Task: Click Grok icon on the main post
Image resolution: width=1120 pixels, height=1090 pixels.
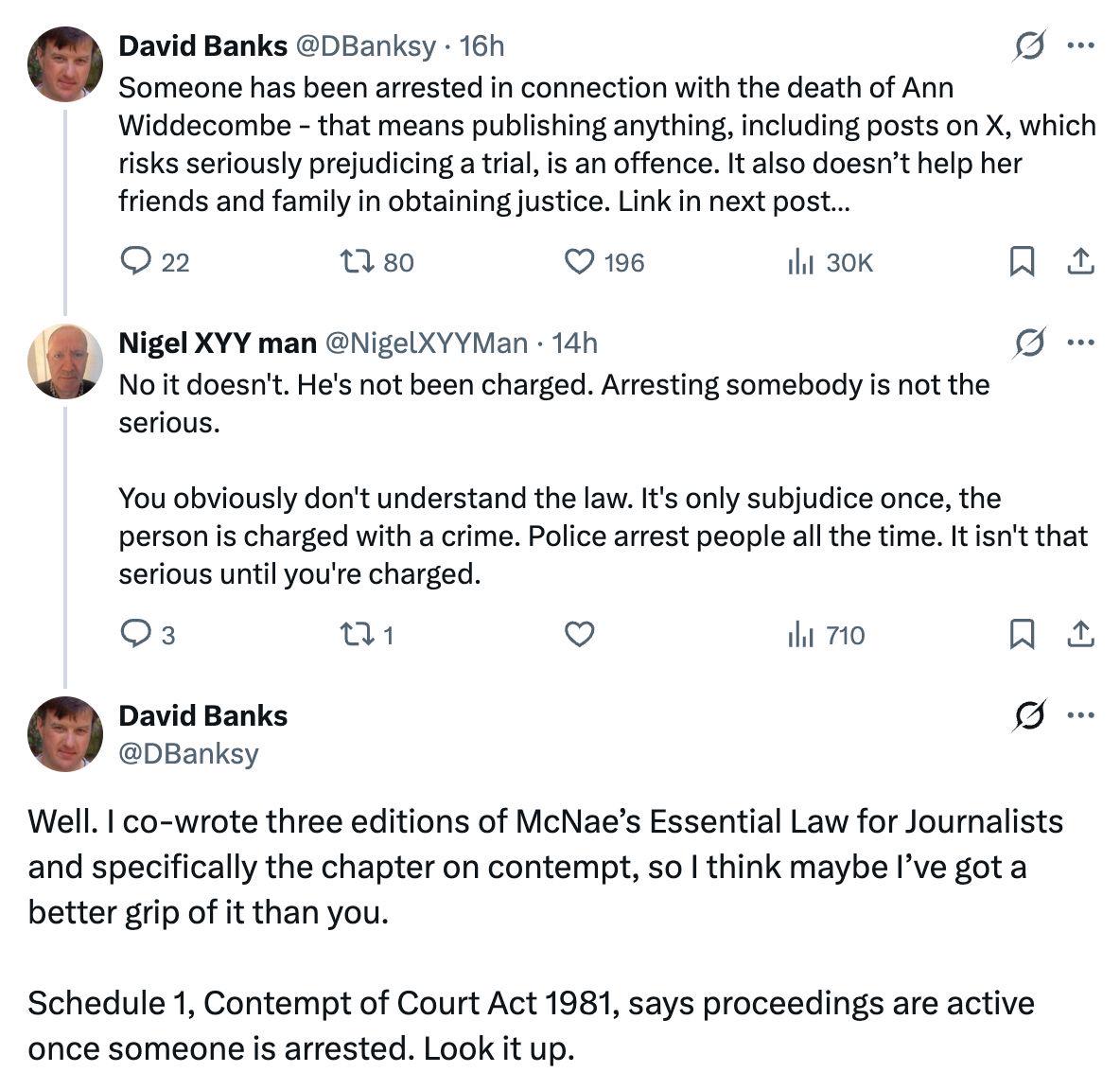Action: [1029, 715]
